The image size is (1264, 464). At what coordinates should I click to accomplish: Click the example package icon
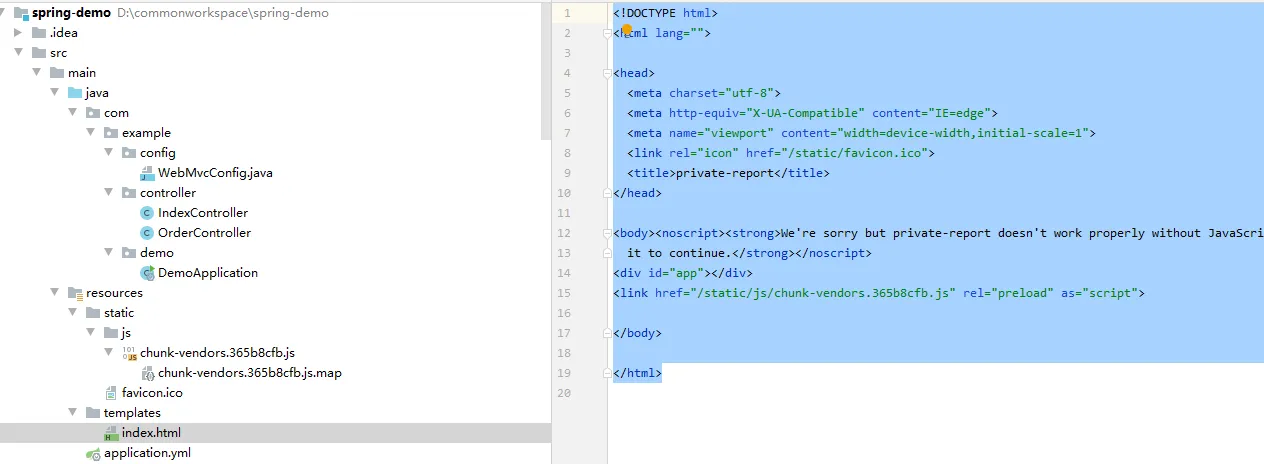click(x=111, y=133)
